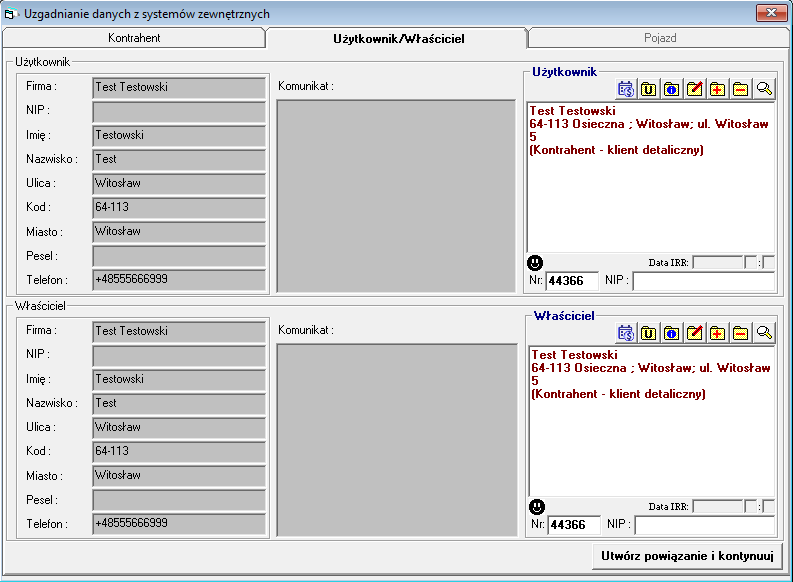Switch to the Kontrahent tab

[134, 38]
